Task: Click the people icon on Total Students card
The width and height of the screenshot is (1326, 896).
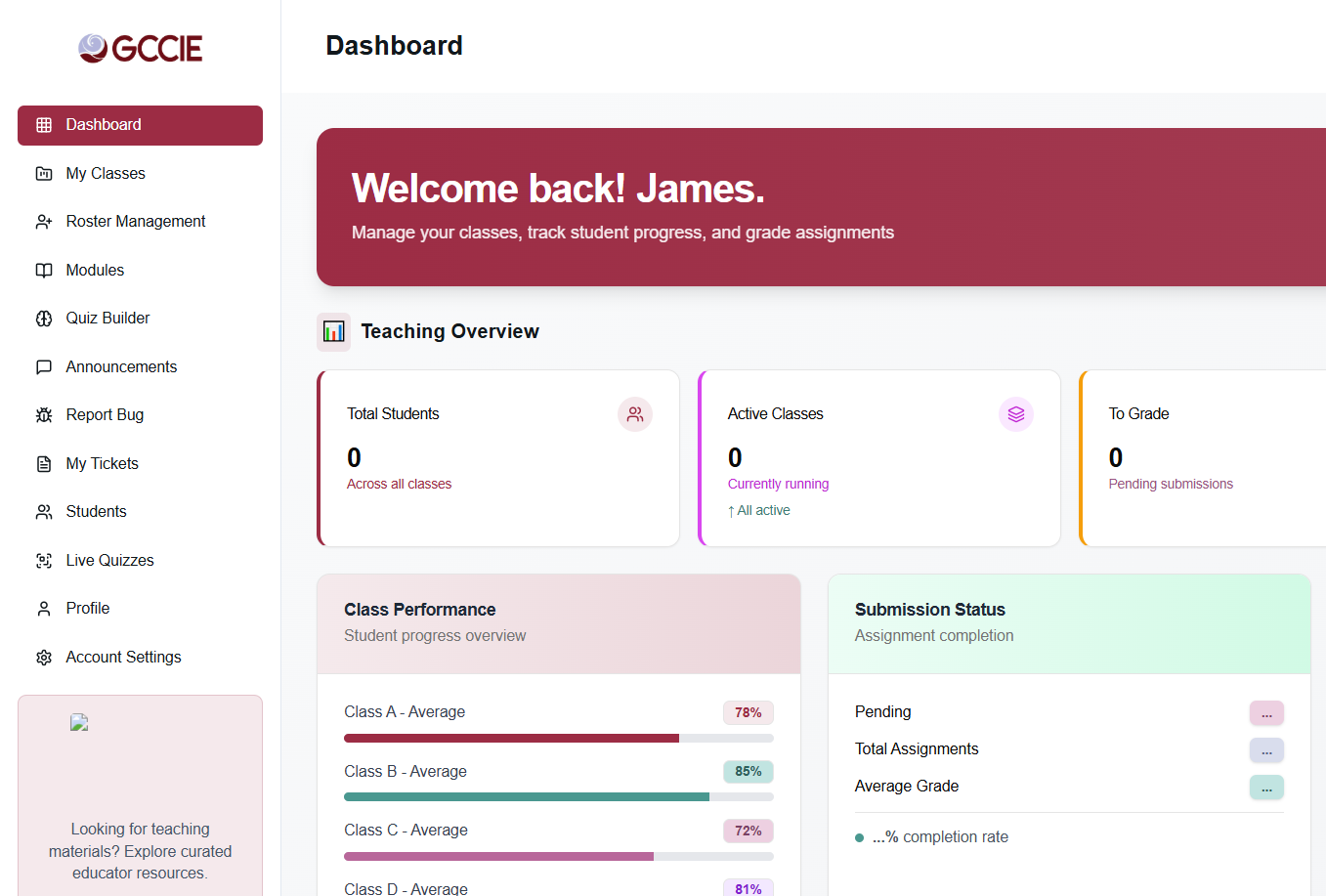Action: coord(634,414)
